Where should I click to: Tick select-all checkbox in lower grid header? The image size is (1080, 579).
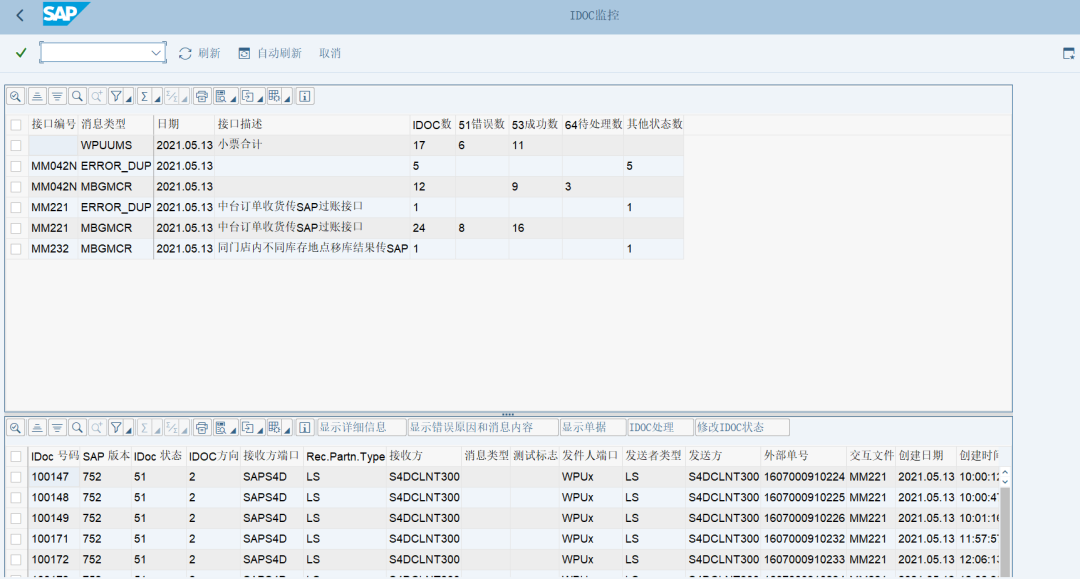pyautogui.click(x=16, y=456)
